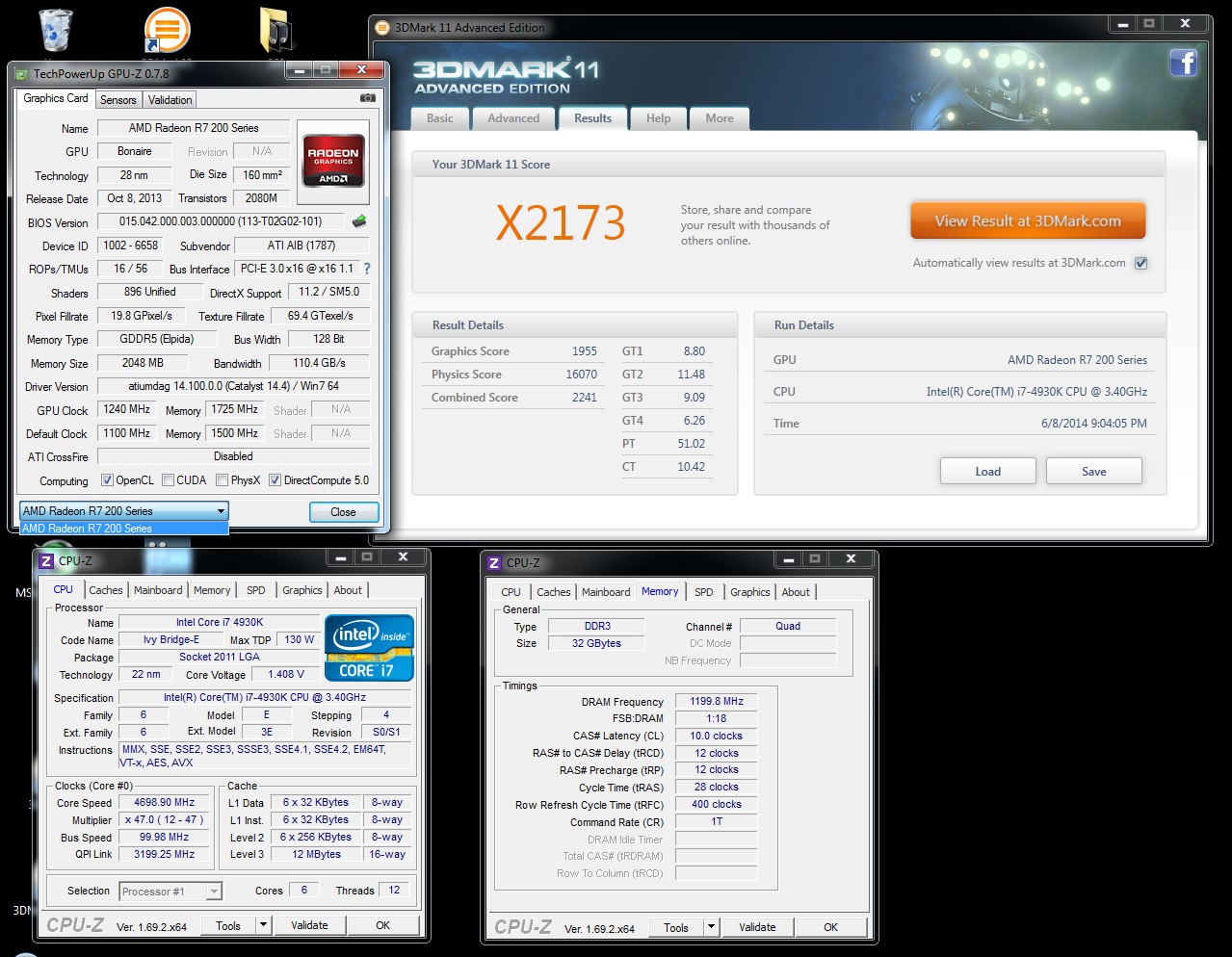Open the folder icon on the desktop
Screen dimensions: 1232x957
pos(276,30)
